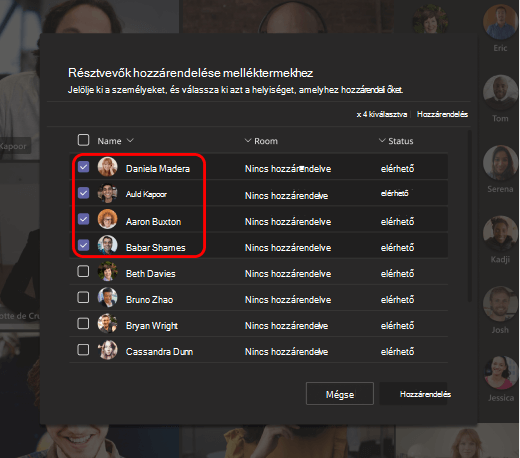Screen dimensions: 520x458
Task: Click the participant list scrollbar
Action: [470, 216]
